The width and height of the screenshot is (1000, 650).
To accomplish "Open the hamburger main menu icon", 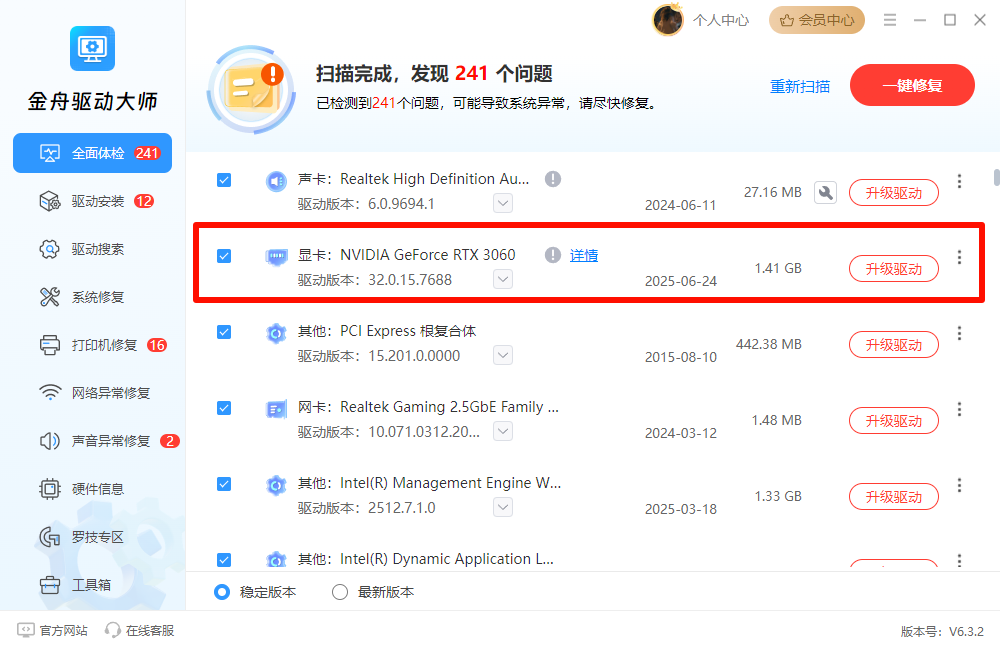I will [890, 20].
